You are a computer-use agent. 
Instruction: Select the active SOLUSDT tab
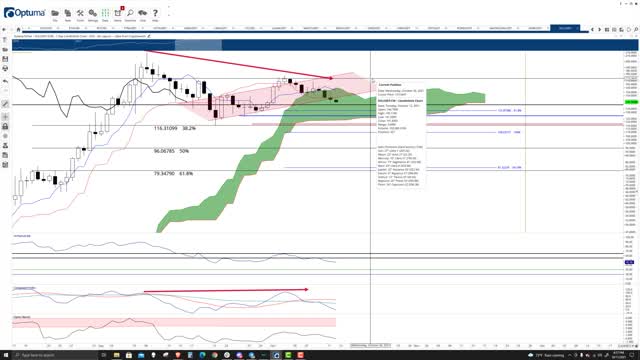(x=565, y=28)
